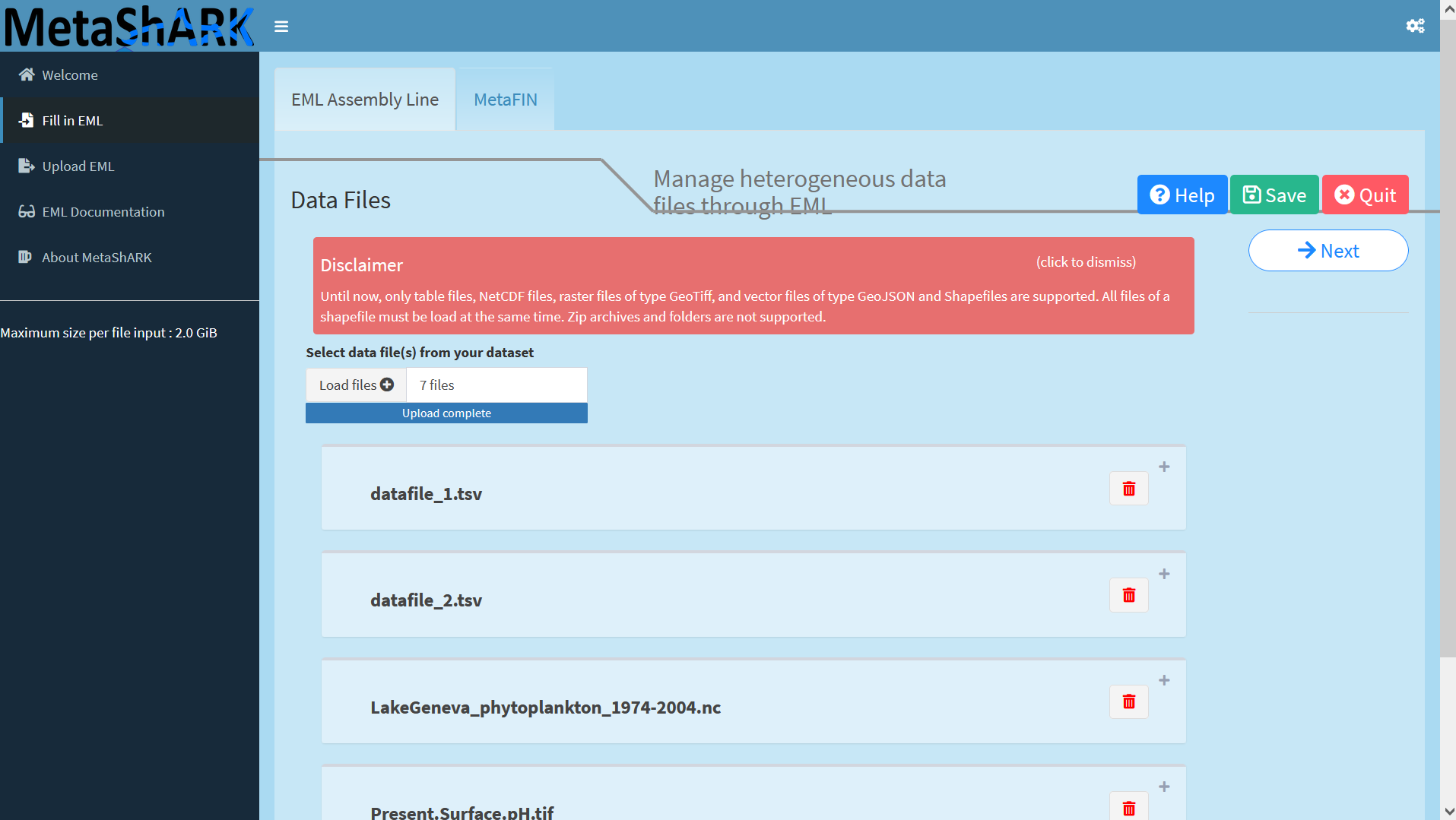Click the LakeGeneva_phytoplankton_1974-2004.nc file name
The image size is (1456, 820).
[x=545, y=708]
